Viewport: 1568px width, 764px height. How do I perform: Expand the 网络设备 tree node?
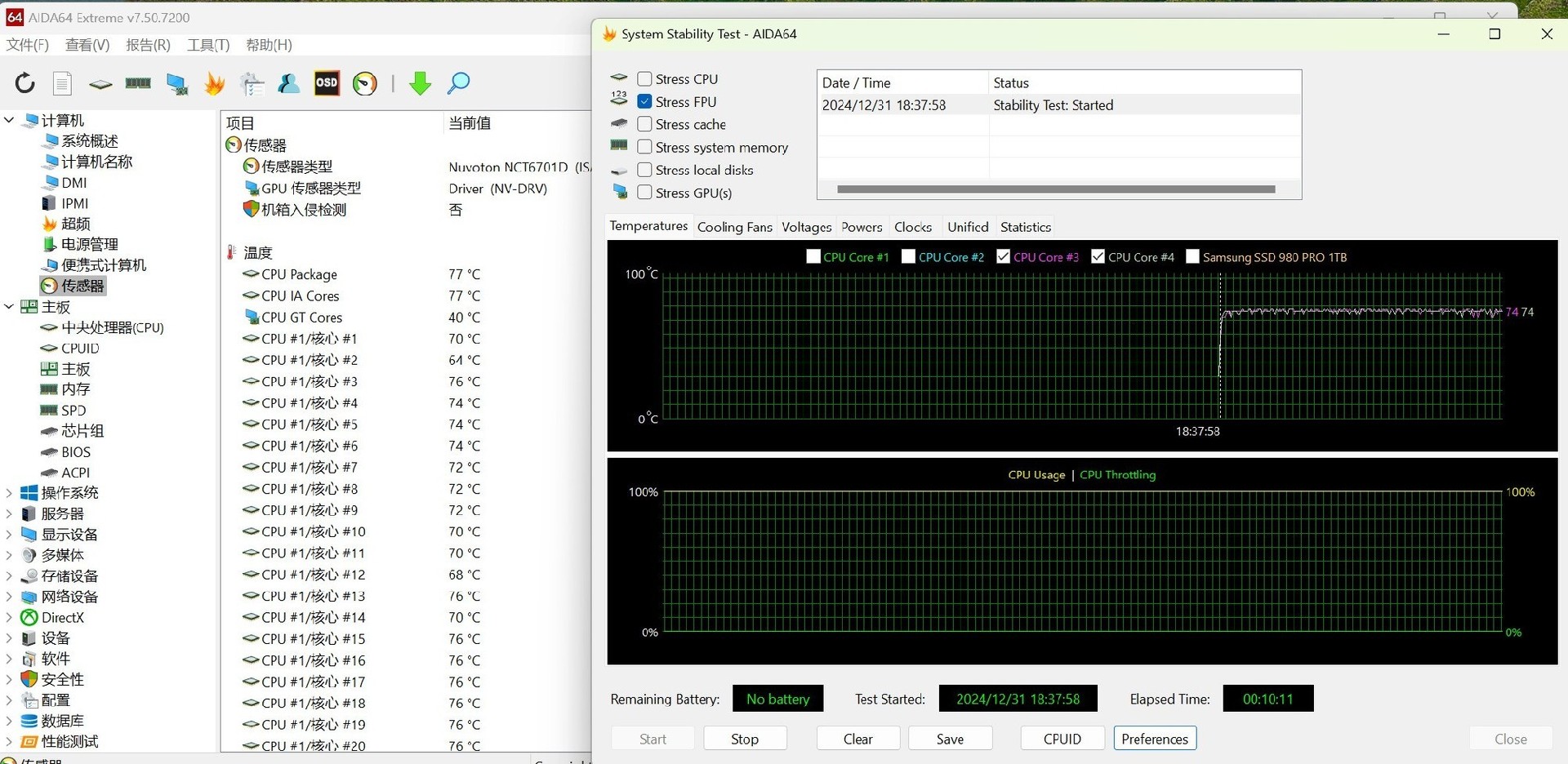9,597
